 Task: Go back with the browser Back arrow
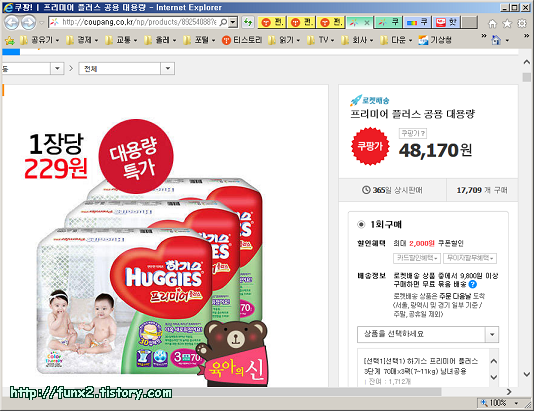tap(12, 22)
